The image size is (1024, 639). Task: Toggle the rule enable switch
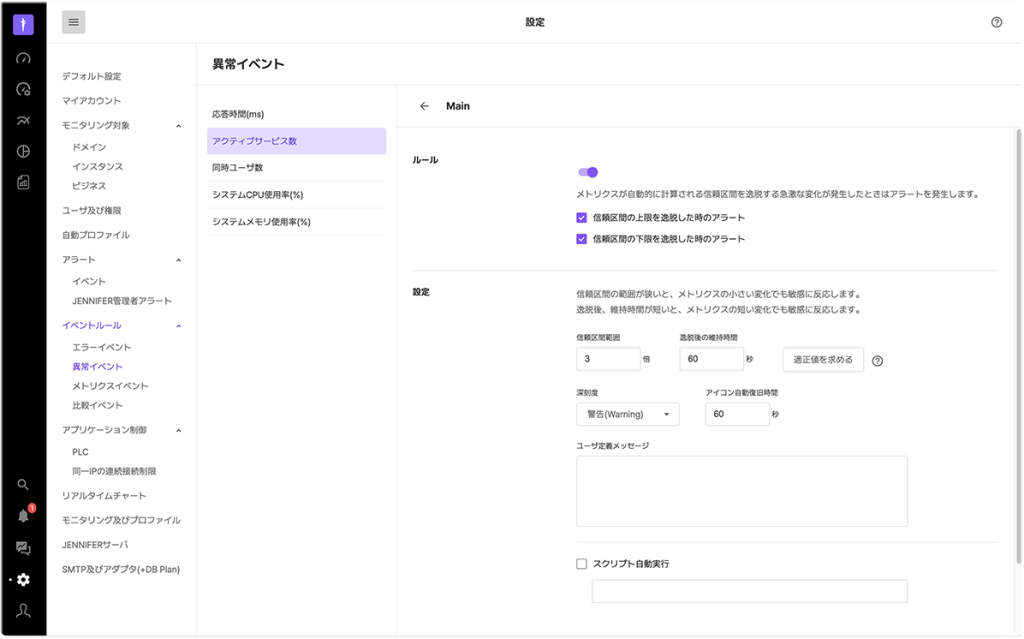click(588, 172)
